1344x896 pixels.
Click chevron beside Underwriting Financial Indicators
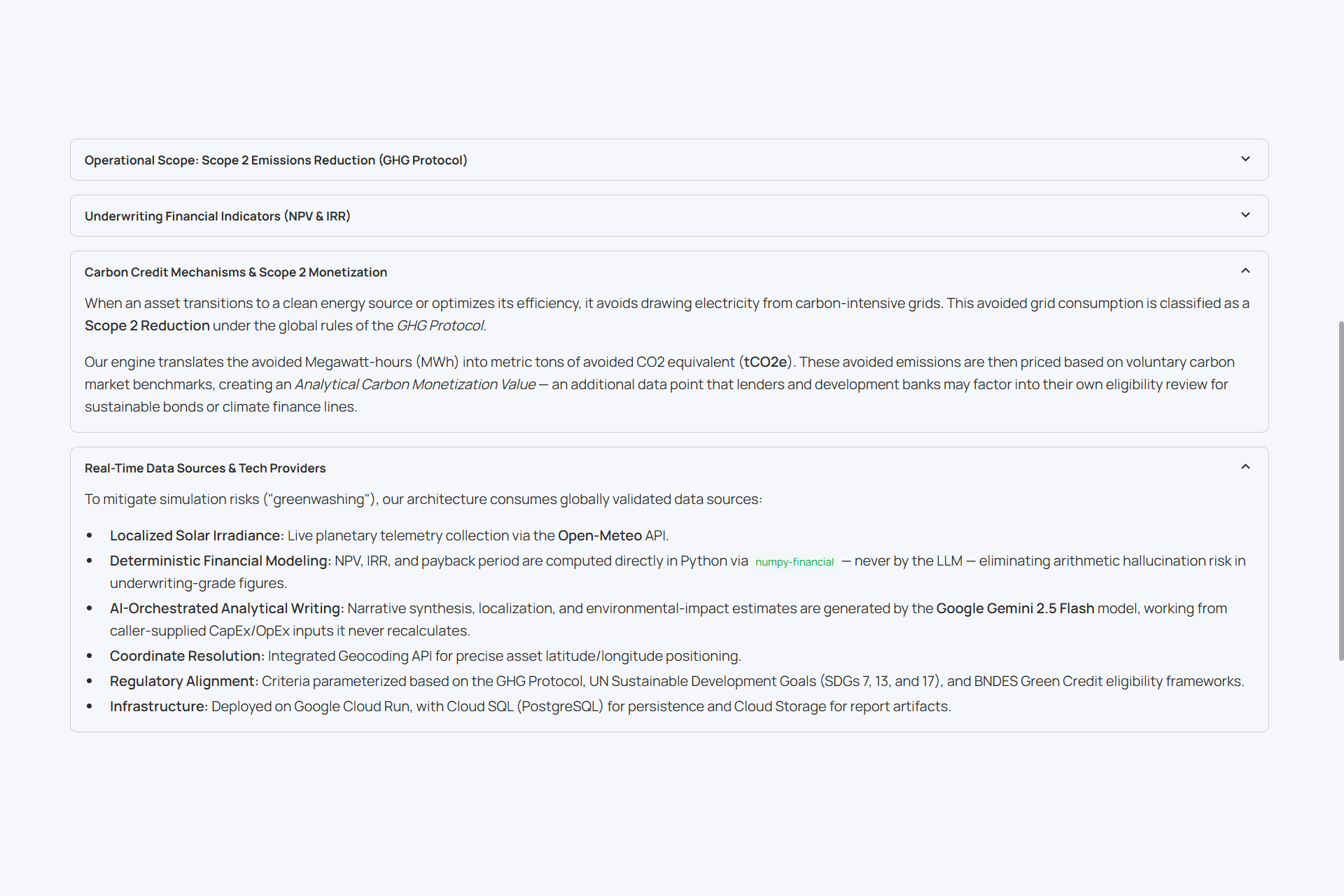click(x=1245, y=215)
